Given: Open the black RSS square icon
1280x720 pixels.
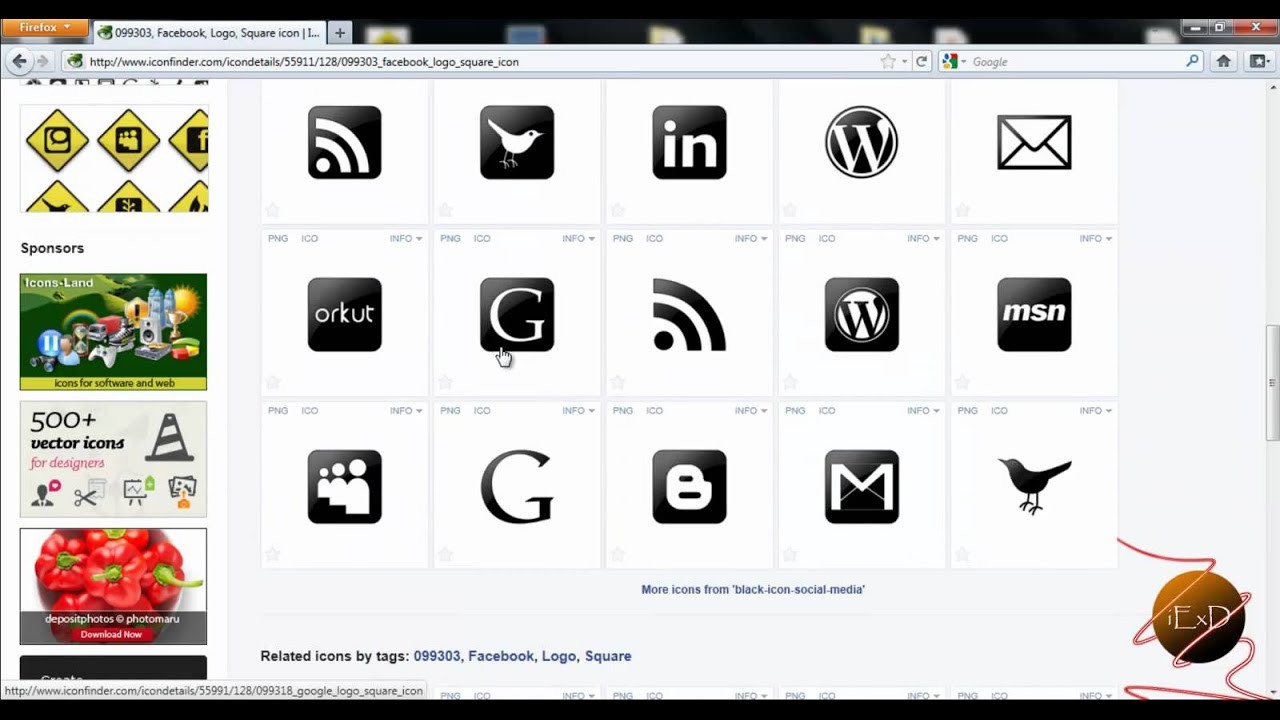Looking at the screenshot, I should (344, 142).
